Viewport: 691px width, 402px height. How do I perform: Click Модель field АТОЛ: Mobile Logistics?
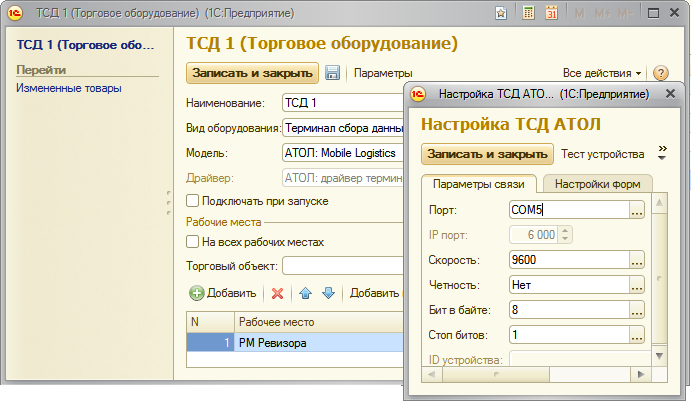point(343,153)
